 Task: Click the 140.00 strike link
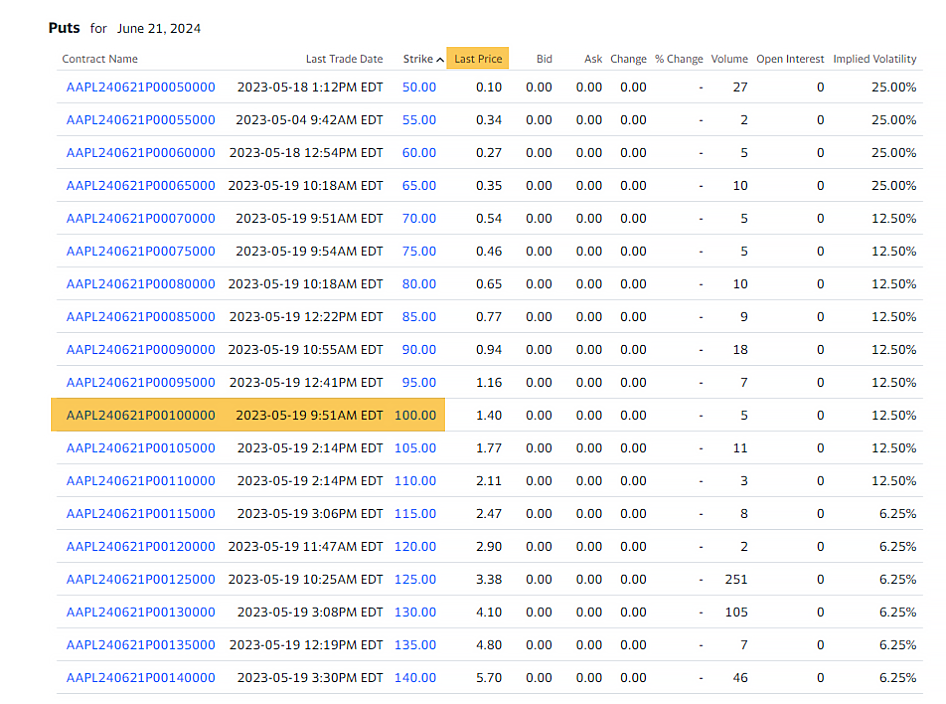tap(415, 677)
